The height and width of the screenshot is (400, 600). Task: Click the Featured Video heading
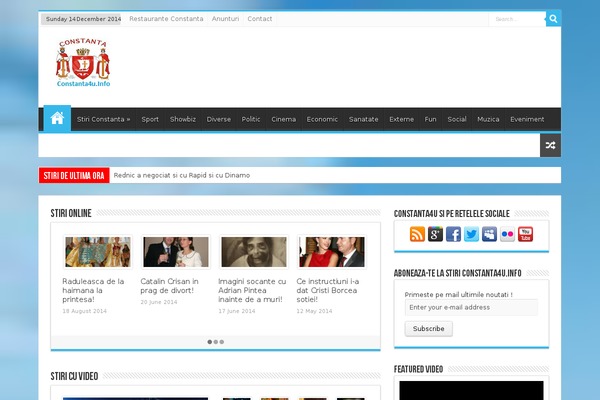[x=418, y=369]
